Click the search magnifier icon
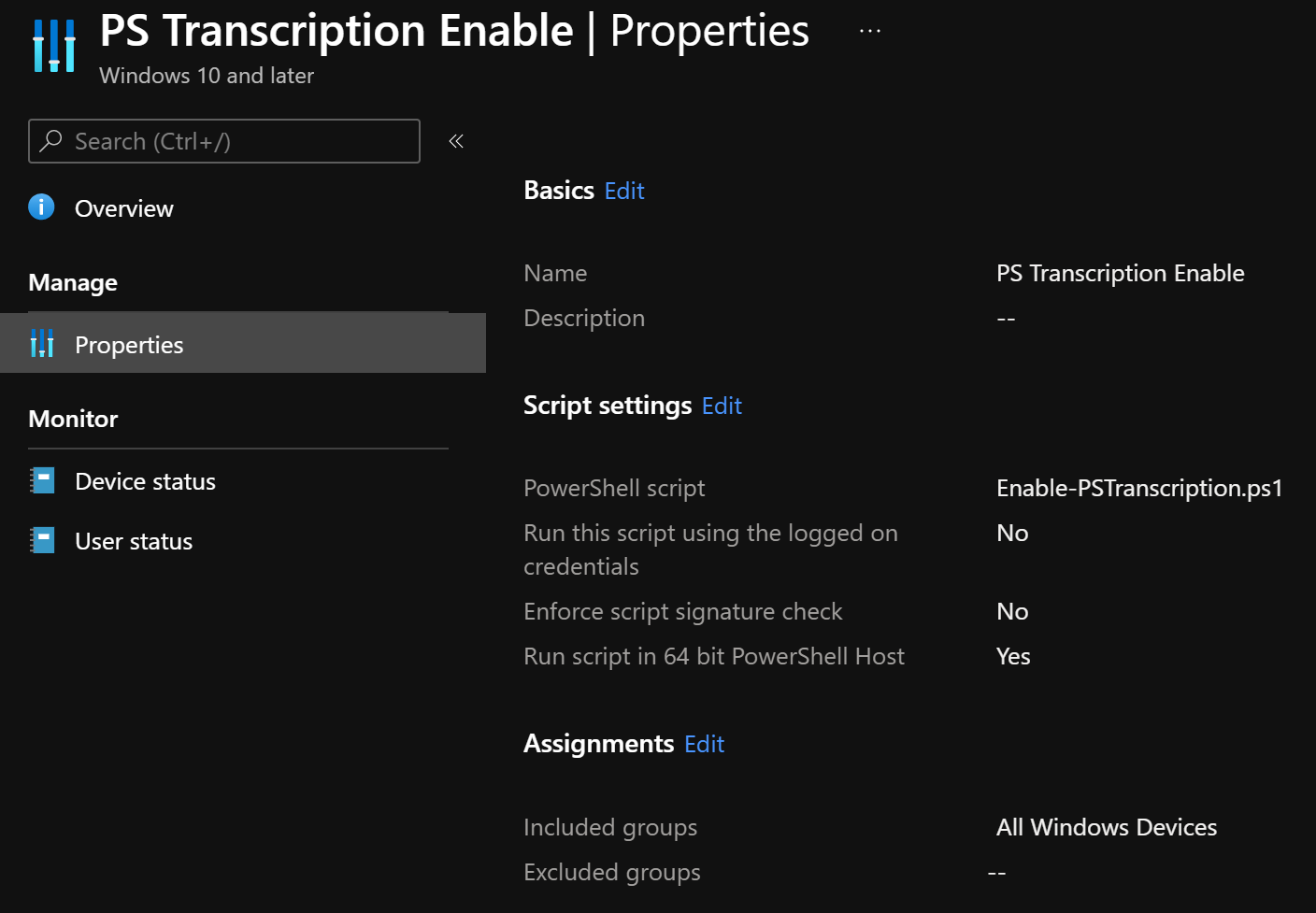1316x913 pixels. pos(51,141)
